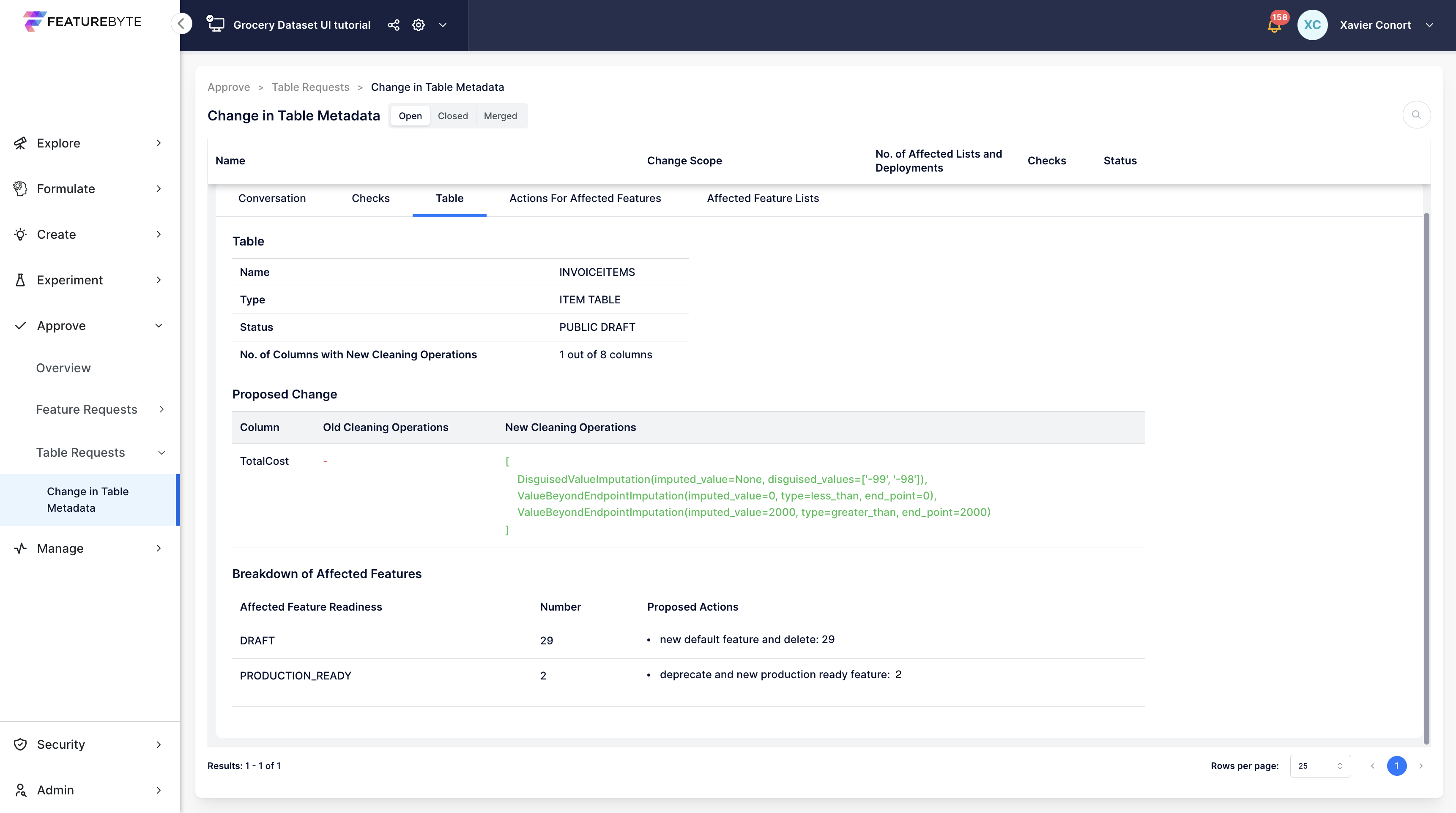Viewport: 1456px width, 813px height.
Task: Open Xavier Conort user menu chevron
Action: [x=1429, y=25]
